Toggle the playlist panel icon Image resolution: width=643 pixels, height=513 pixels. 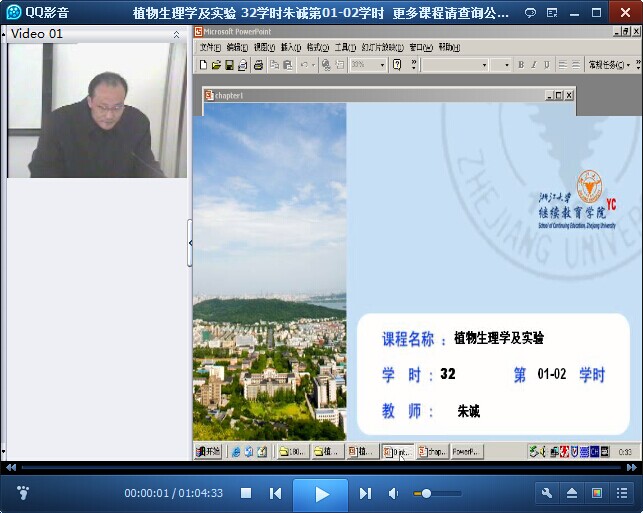click(x=622, y=492)
